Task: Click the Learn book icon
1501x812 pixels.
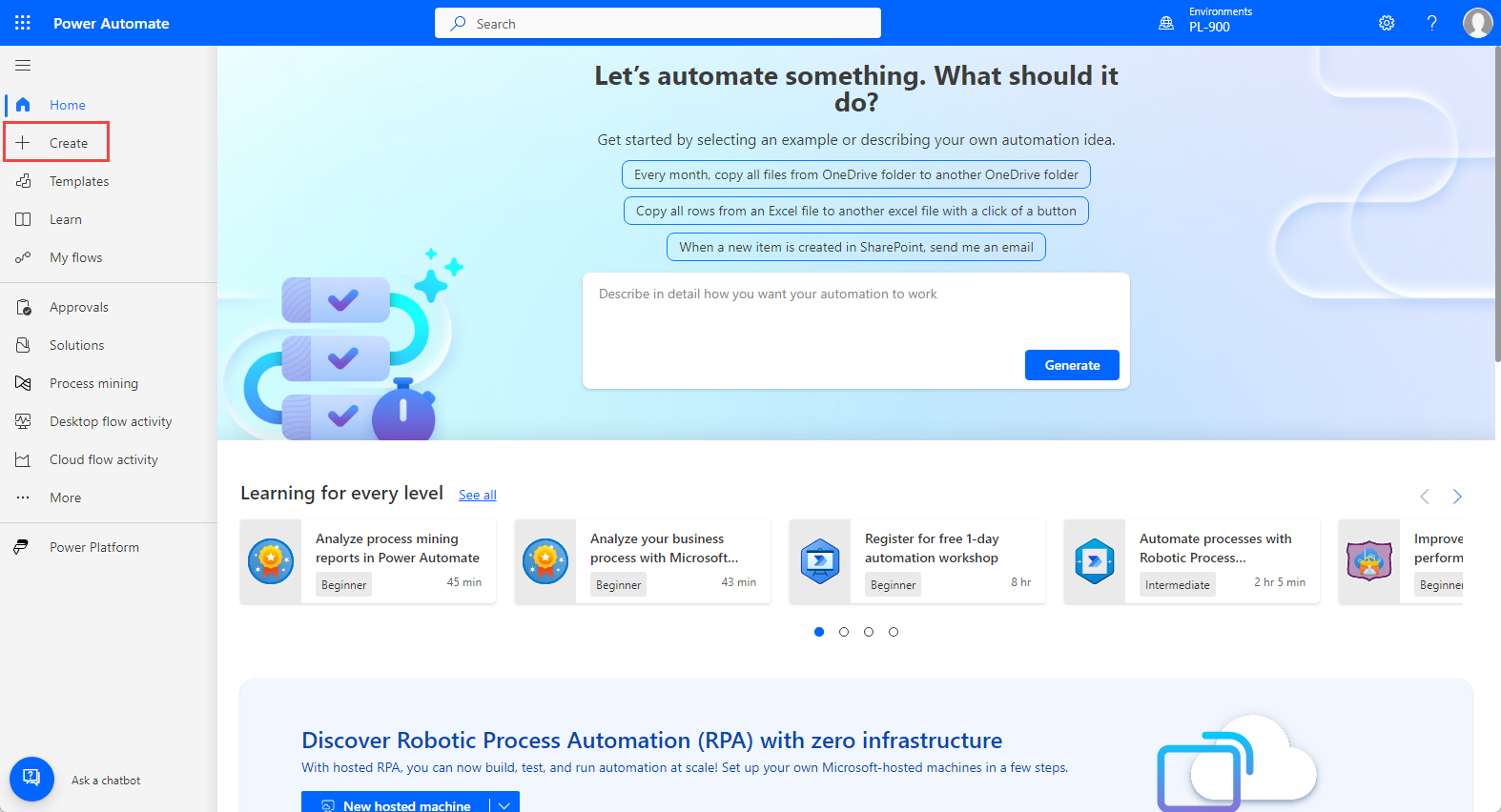Action: 23,219
